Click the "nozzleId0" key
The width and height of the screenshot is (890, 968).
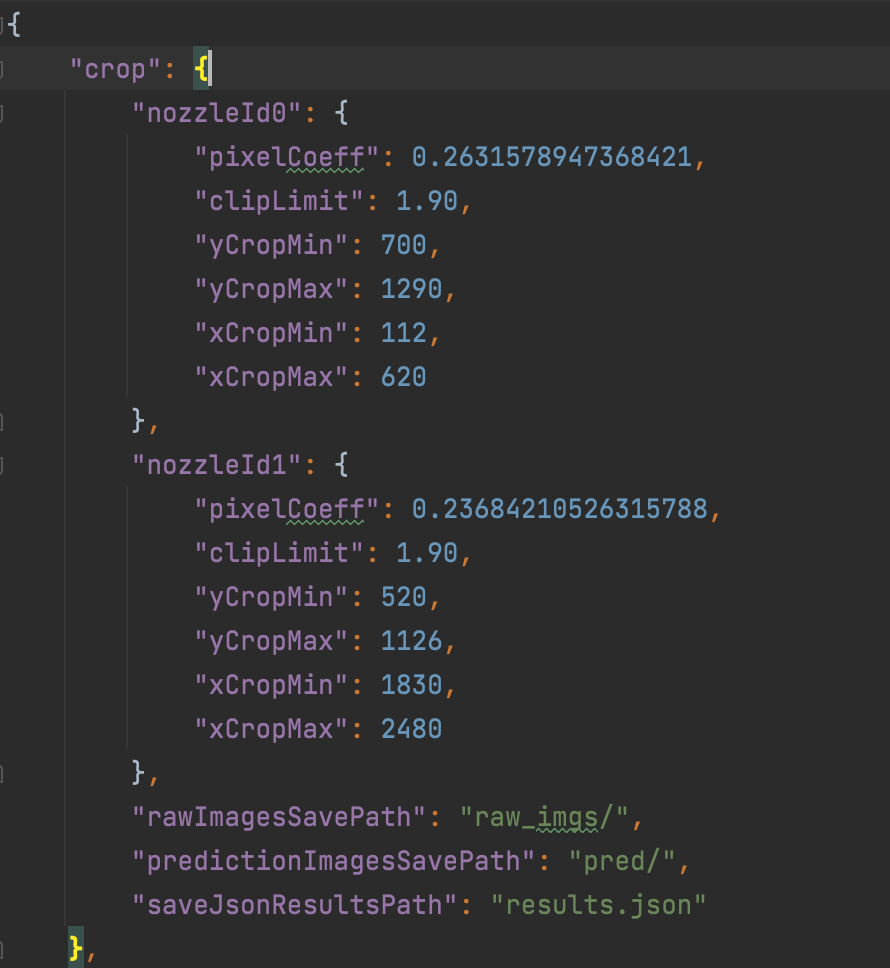217,114
